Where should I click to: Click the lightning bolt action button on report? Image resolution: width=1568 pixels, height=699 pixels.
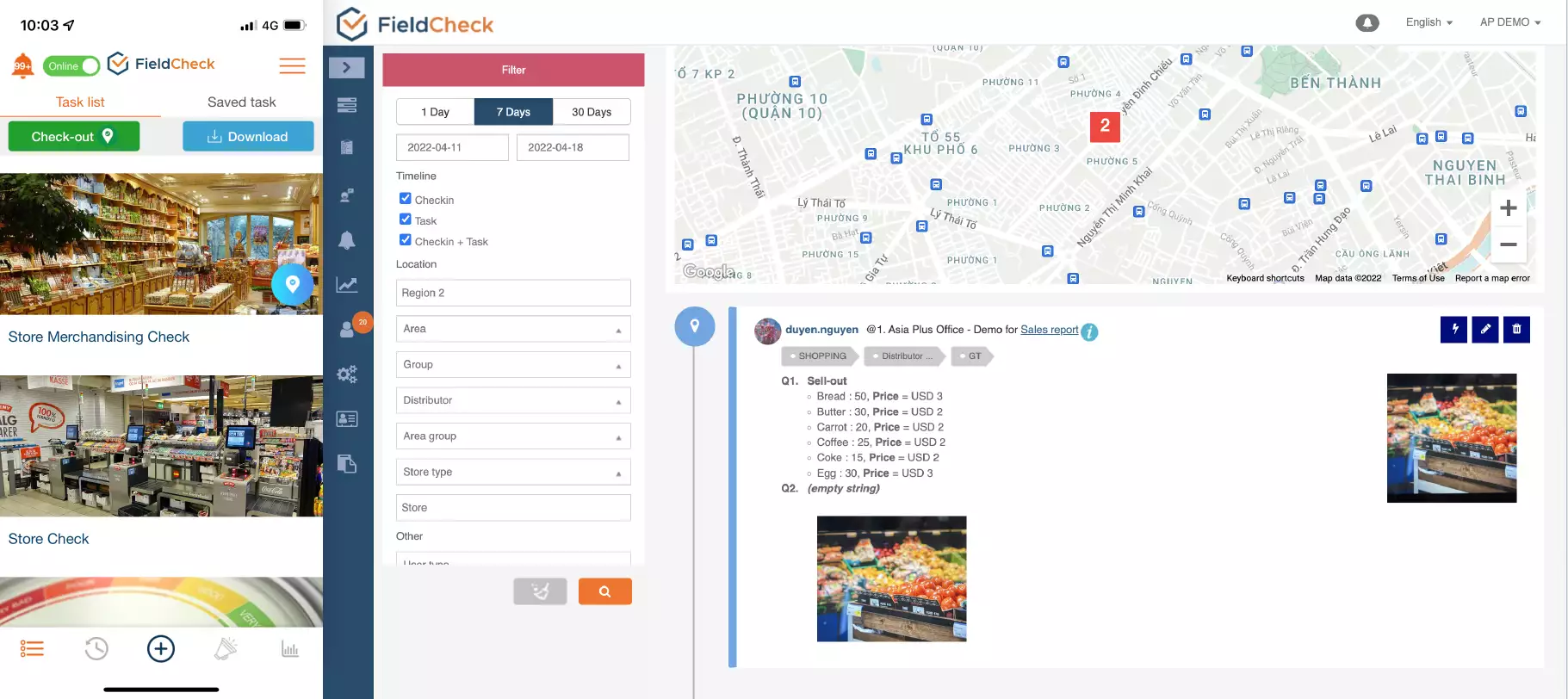pyautogui.click(x=1453, y=329)
